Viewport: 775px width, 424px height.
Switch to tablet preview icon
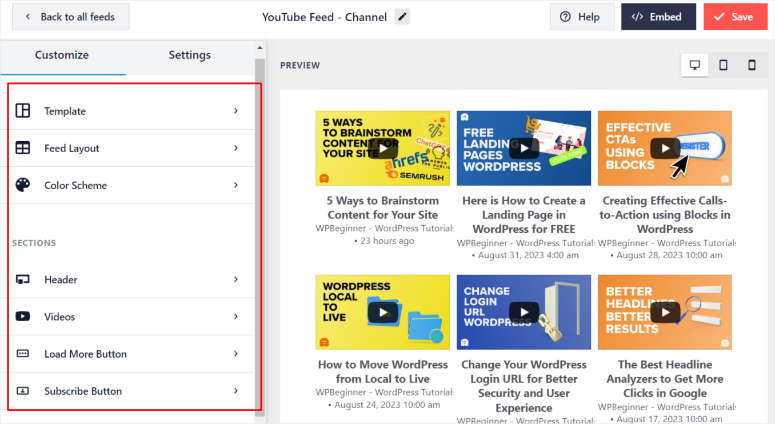click(x=723, y=65)
